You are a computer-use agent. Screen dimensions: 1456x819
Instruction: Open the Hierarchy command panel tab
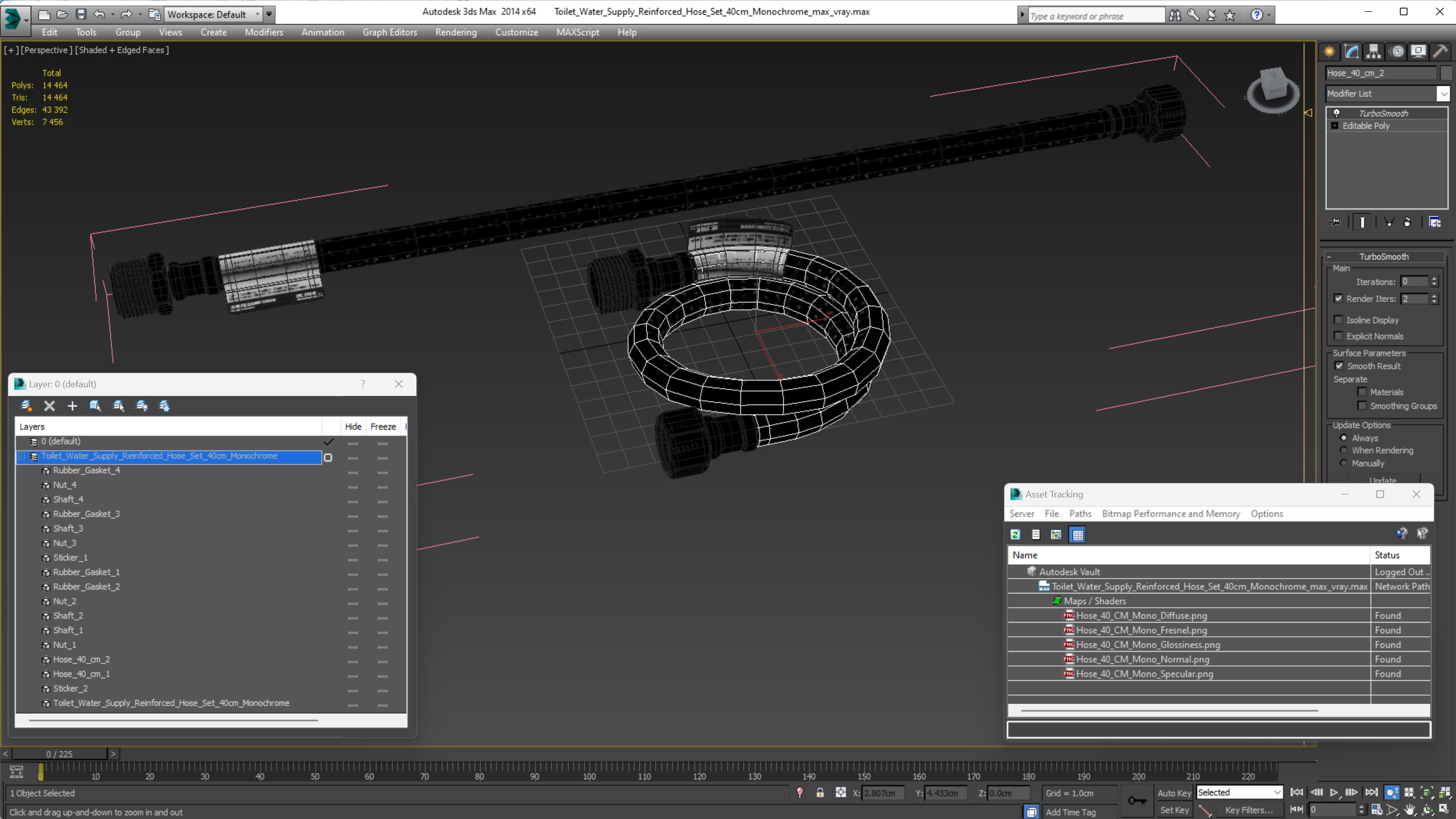pos(1373,52)
